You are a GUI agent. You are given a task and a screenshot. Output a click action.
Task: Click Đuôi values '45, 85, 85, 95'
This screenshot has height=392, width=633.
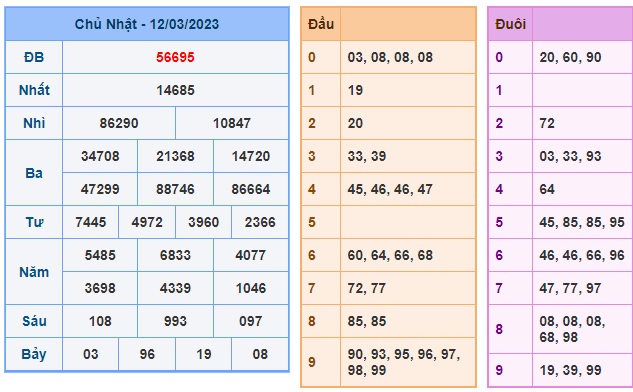click(582, 222)
